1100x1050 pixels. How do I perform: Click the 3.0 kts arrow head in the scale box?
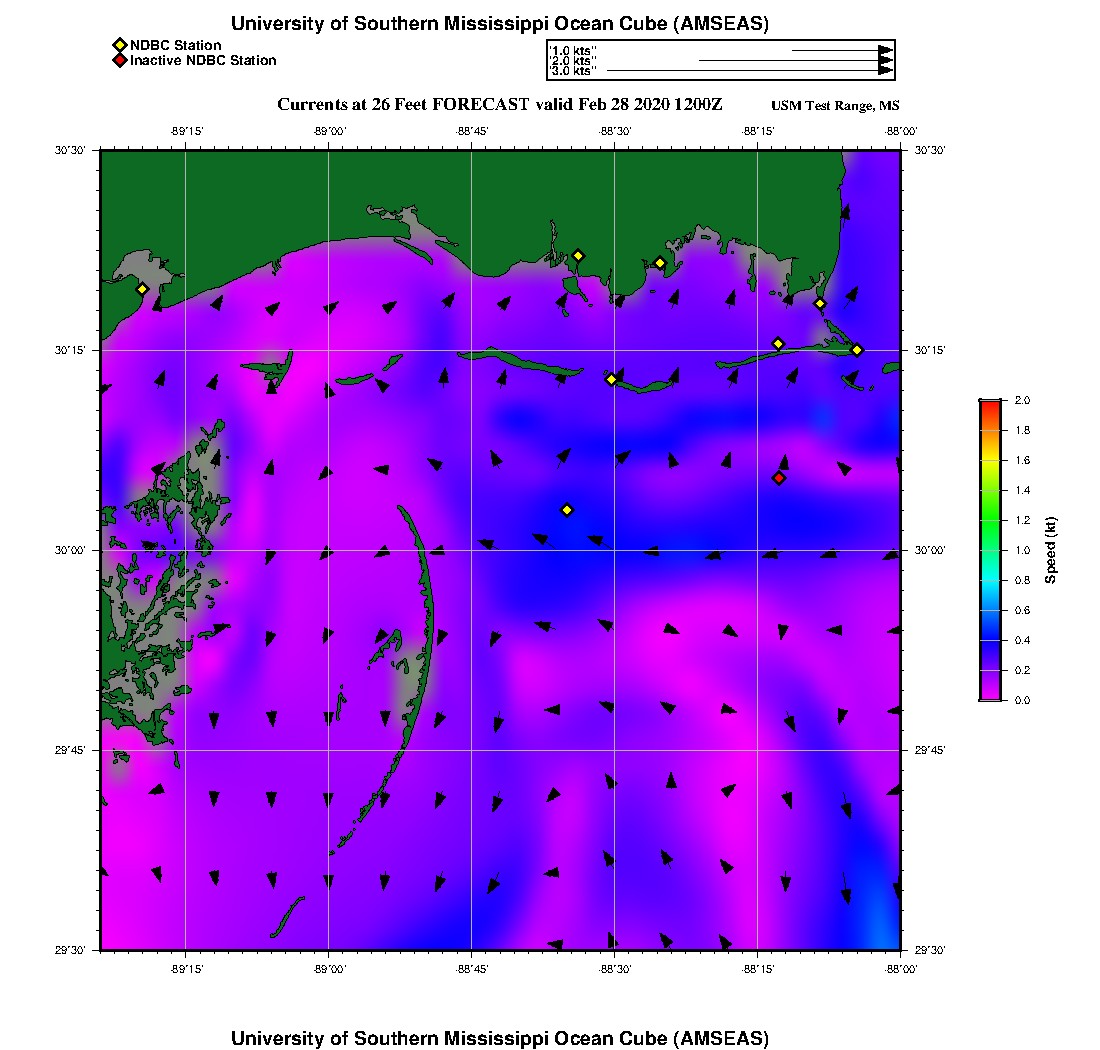885,70
